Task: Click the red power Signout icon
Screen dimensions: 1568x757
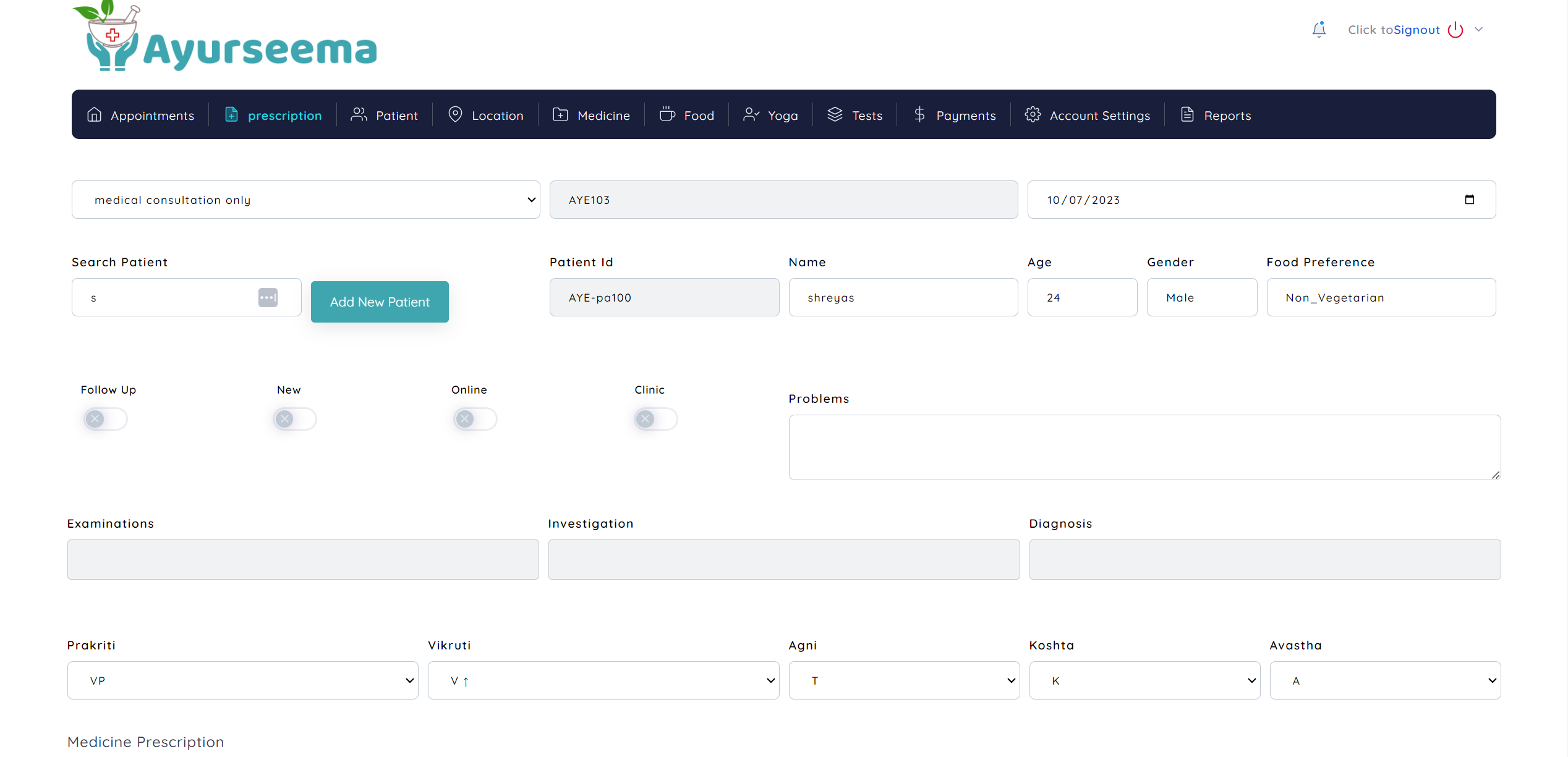Action: point(1455,30)
